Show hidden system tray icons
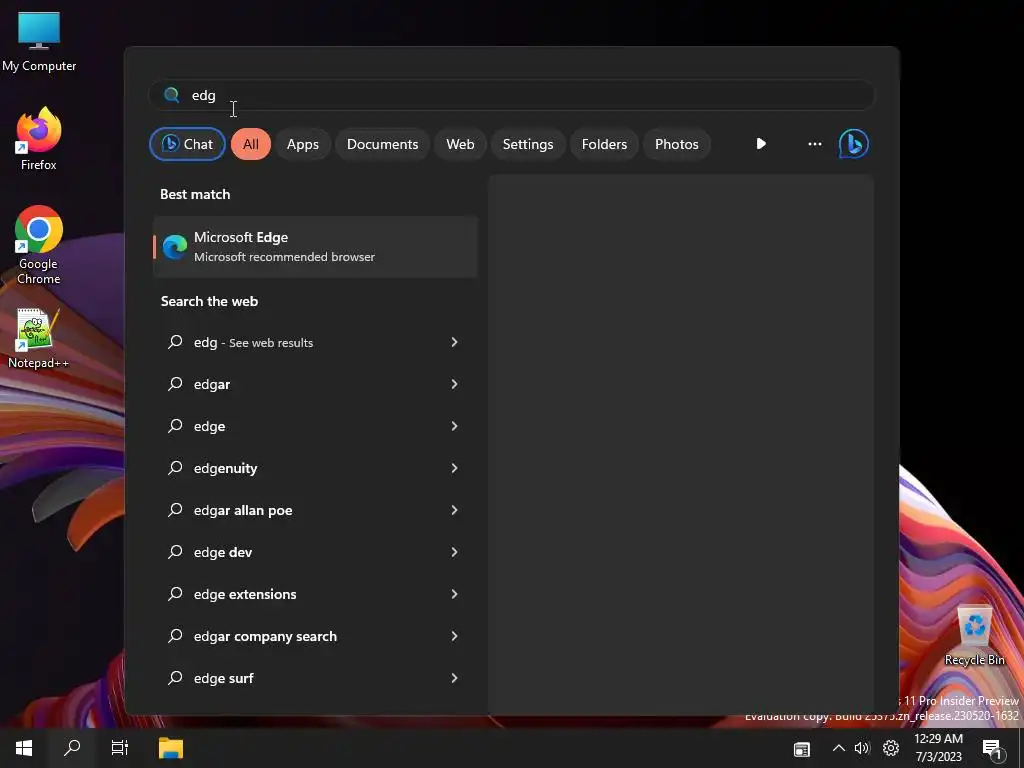Screen dimensions: 1024x768 click(x=839, y=748)
